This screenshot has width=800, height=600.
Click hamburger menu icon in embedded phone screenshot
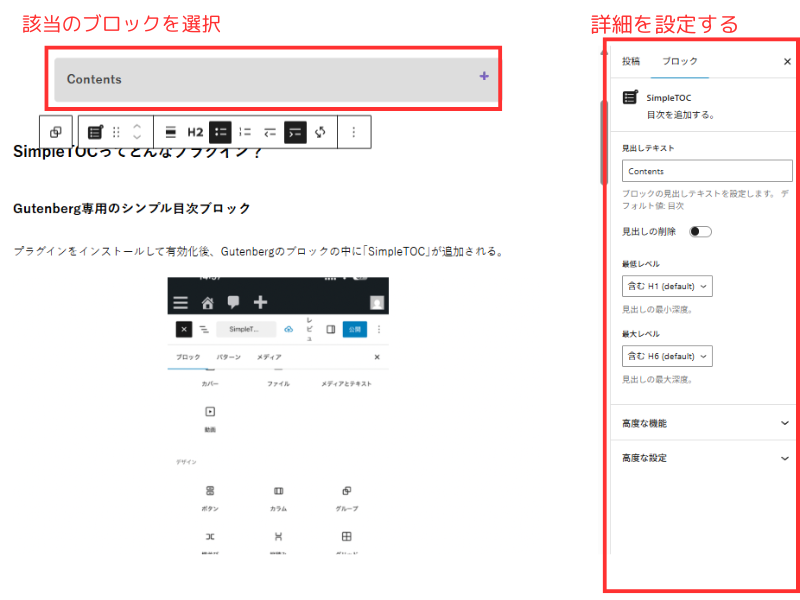pyautogui.click(x=181, y=303)
